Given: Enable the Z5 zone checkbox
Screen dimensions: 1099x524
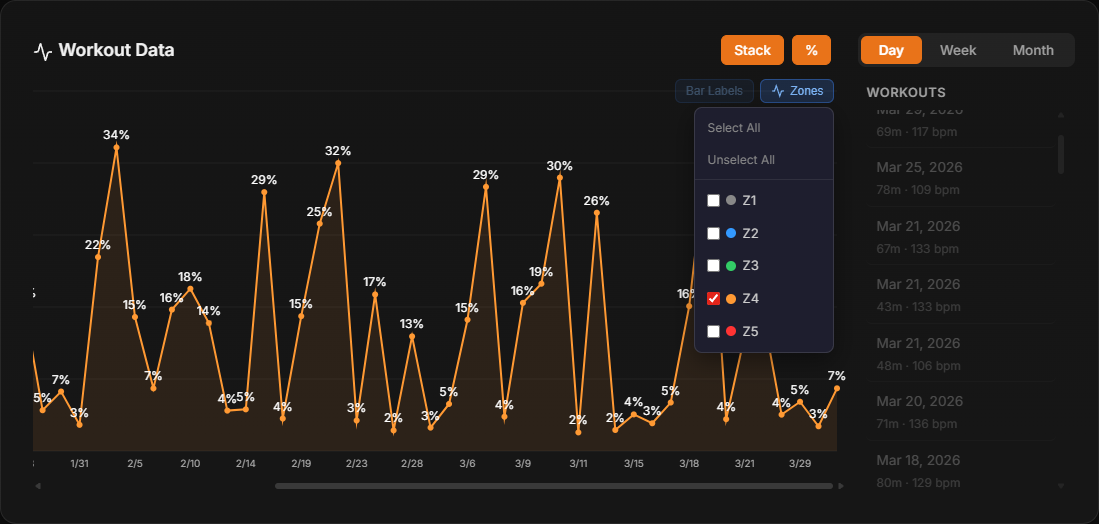Looking at the screenshot, I should tap(713, 331).
